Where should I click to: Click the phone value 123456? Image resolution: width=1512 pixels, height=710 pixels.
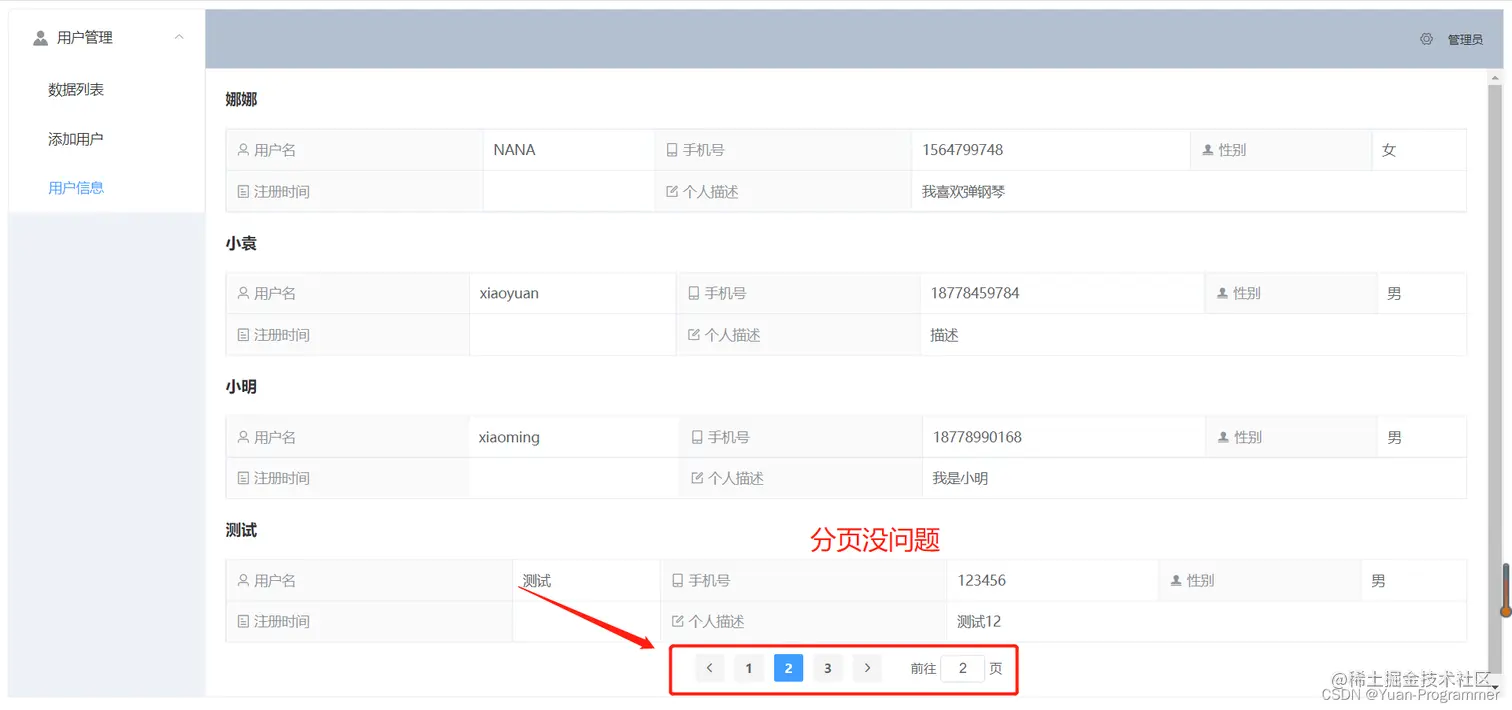coord(981,580)
